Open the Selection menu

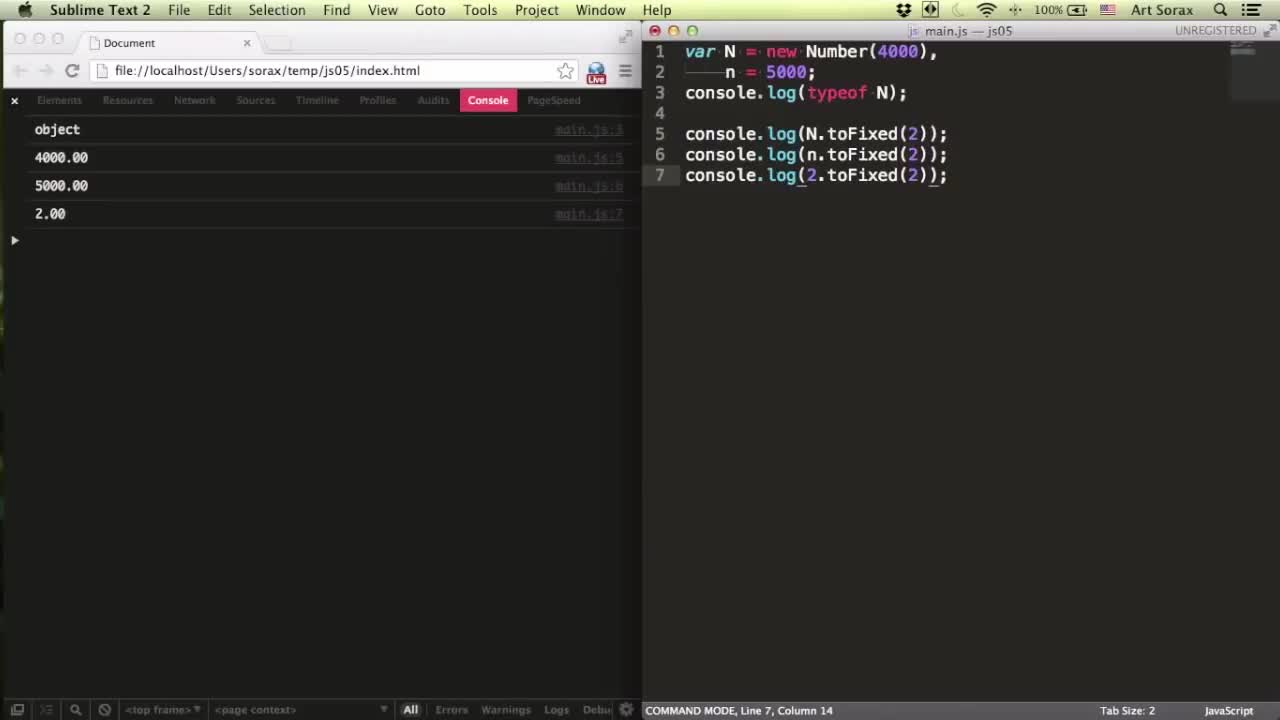point(277,10)
